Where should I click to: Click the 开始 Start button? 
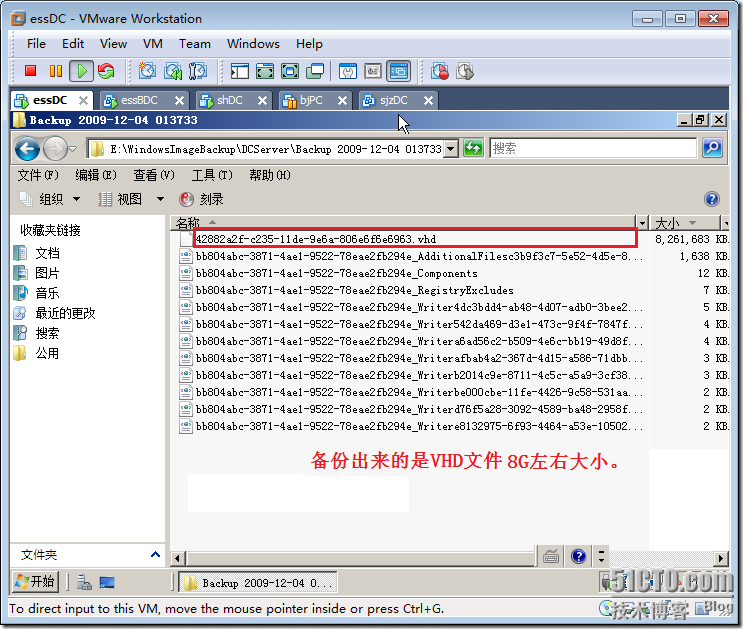coord(36,582)
